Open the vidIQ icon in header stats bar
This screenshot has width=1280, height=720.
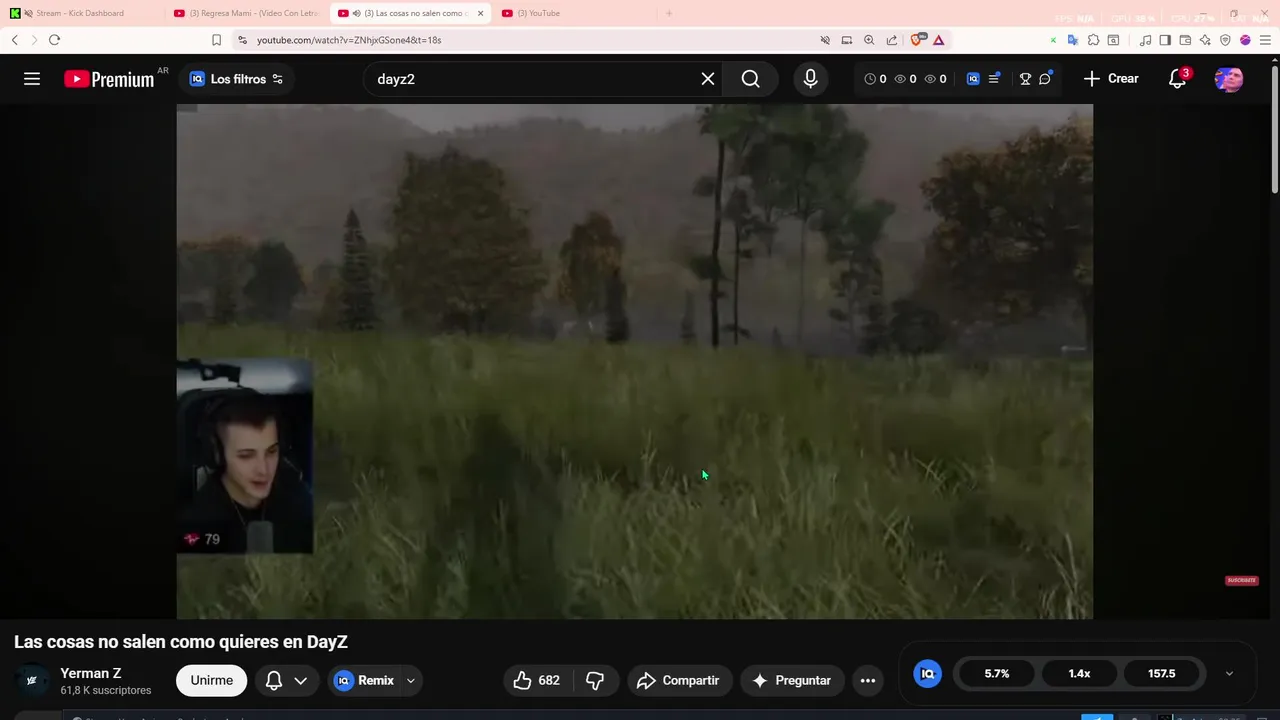pos(973,79)
